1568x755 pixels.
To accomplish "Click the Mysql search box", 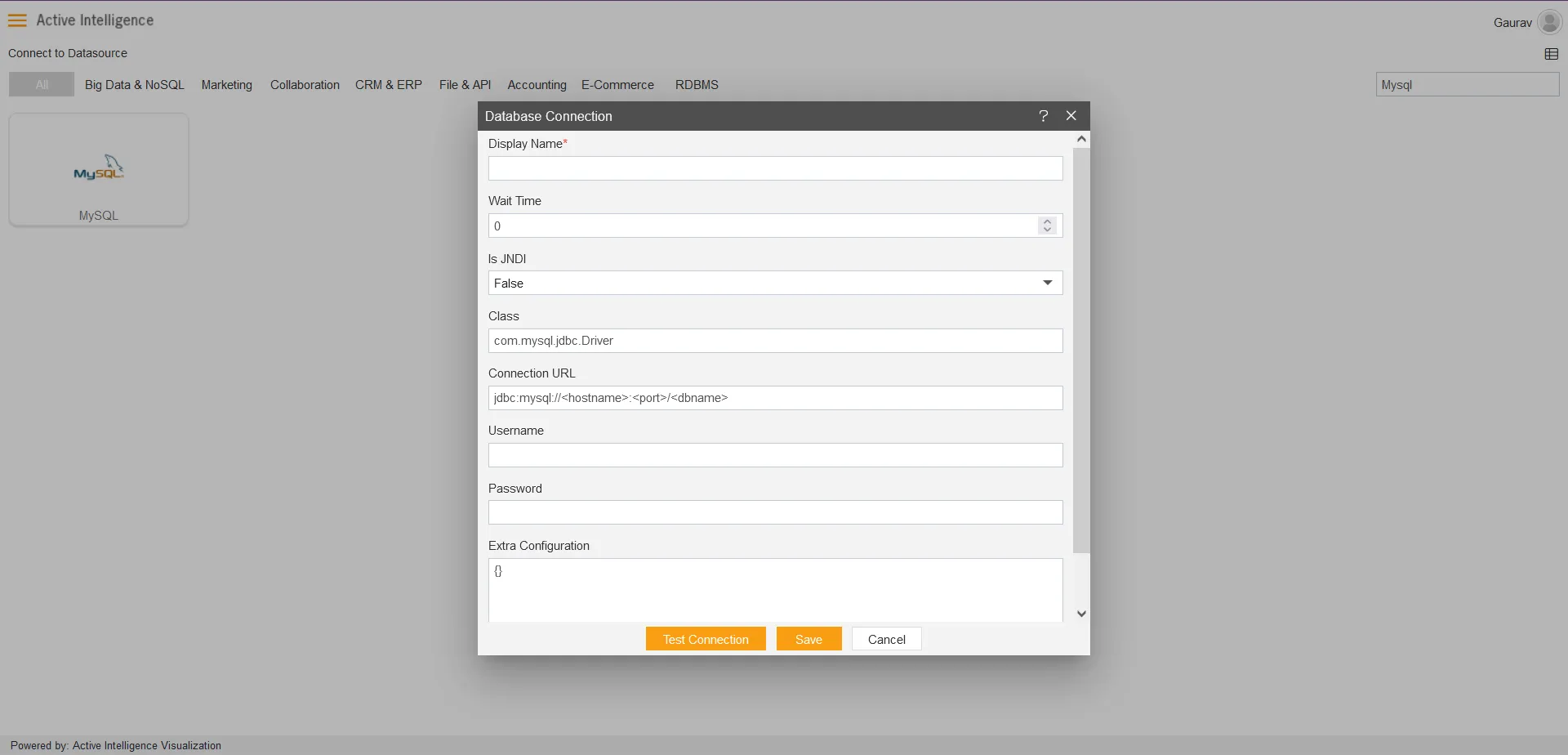I will pyautogui.click(x=1468, y=84).
